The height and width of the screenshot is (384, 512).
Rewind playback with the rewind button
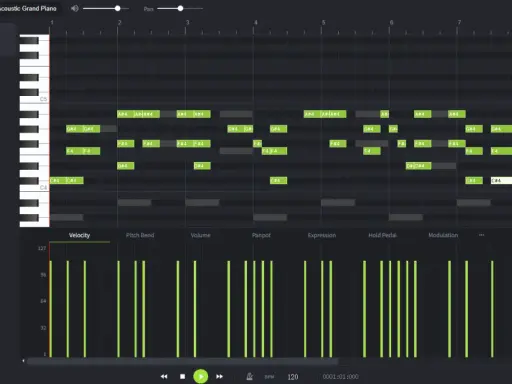pyautogui.click(x=164, y=376)
